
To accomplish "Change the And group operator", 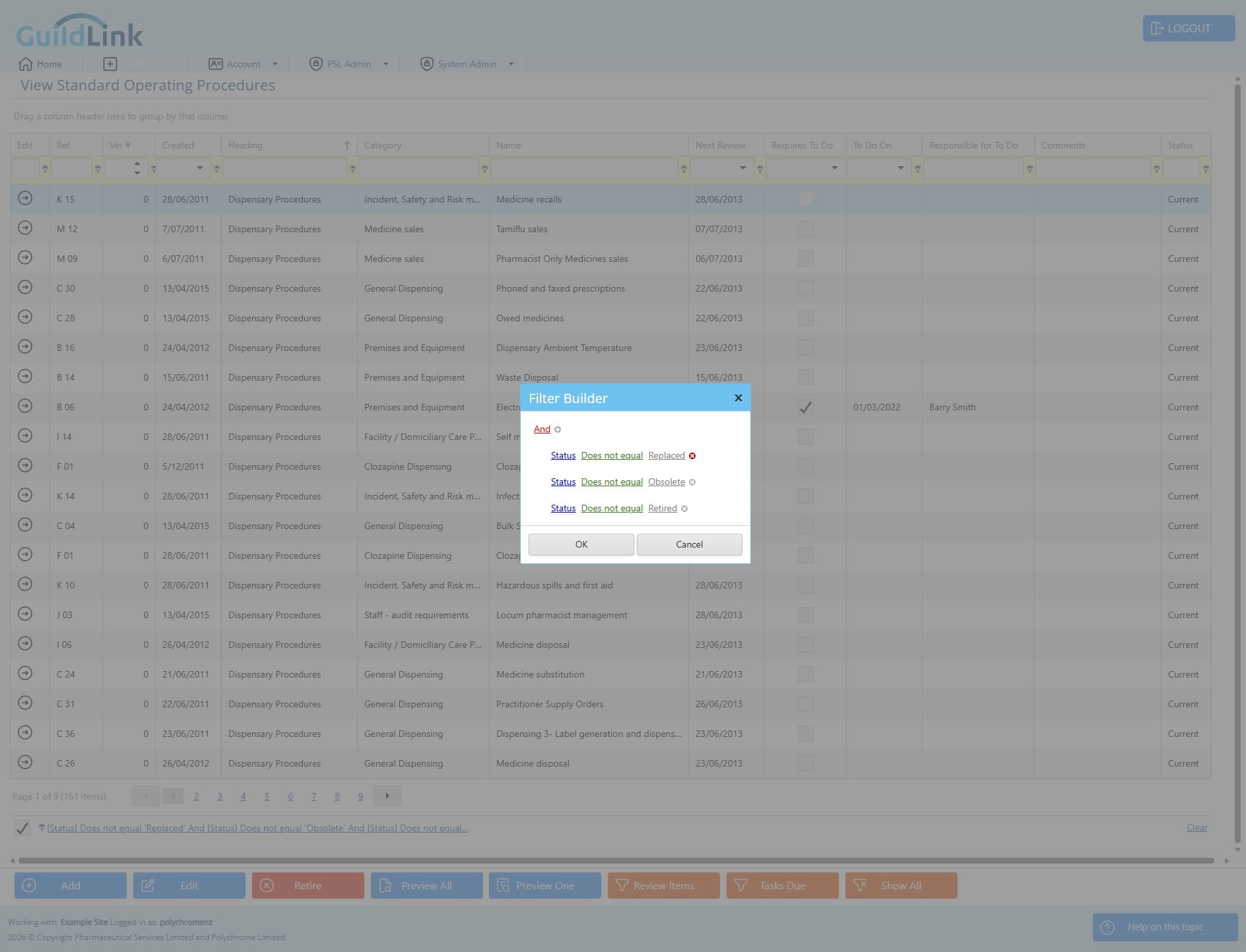I will coord(542,429).
